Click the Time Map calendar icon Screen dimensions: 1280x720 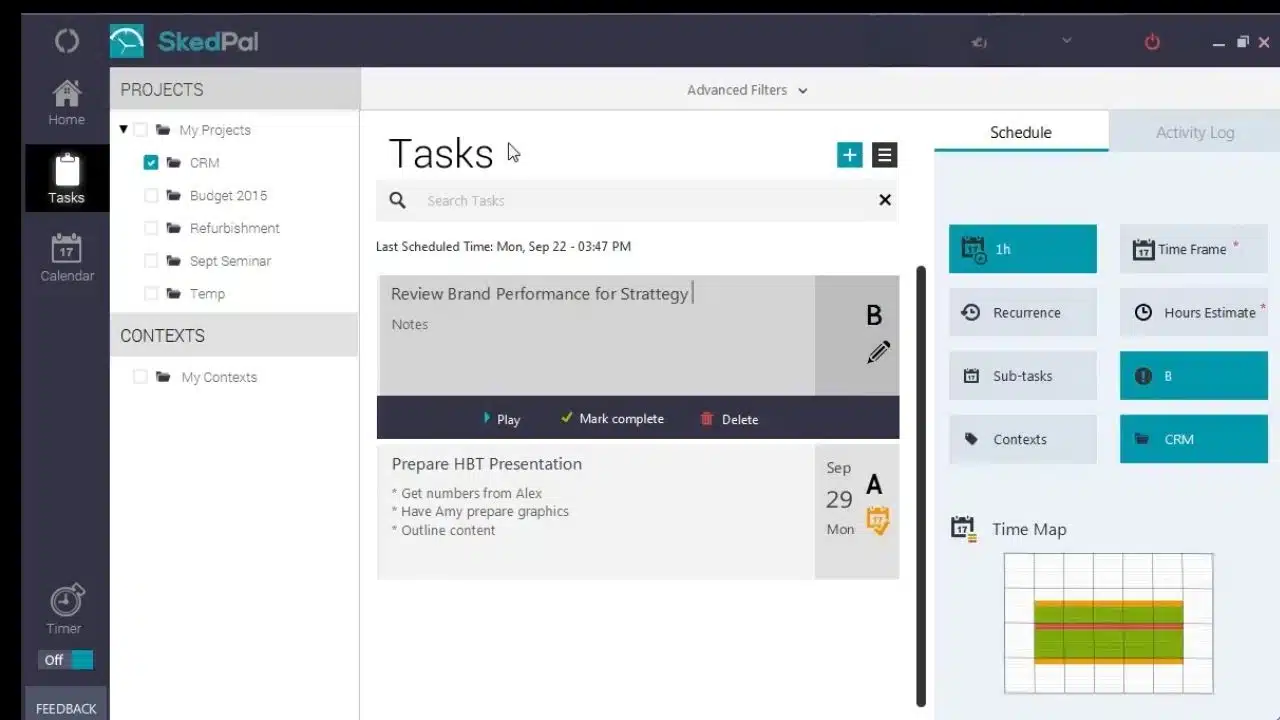click(963, 529)
